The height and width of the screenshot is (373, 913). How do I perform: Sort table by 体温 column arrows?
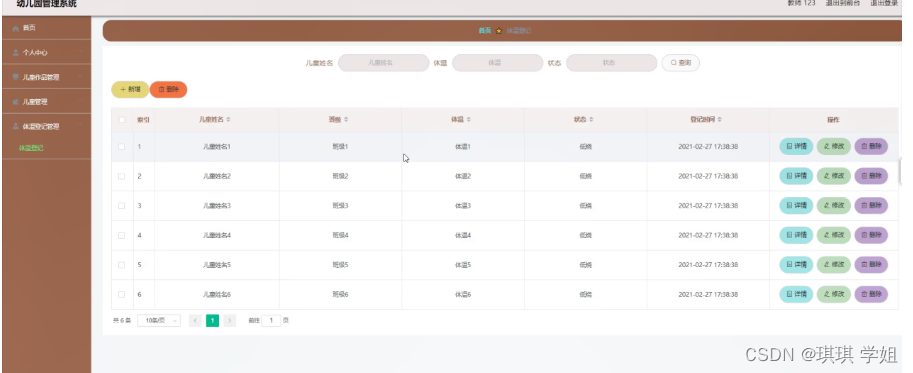click(469, 119)
